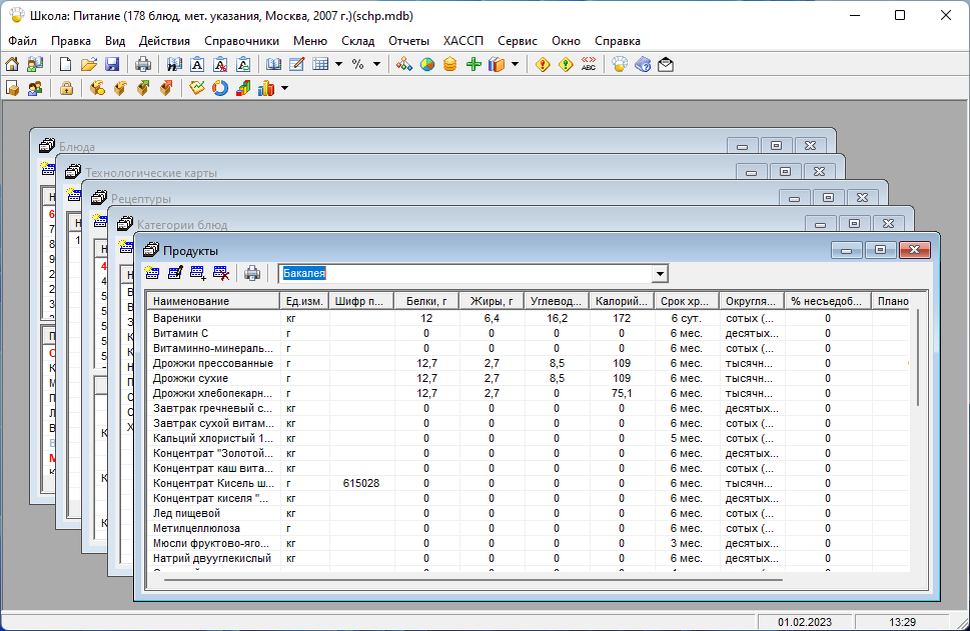Click the percent sign toolbar button
The width and height of the screenshot is (970, 631).
click(x=358, y=64)
